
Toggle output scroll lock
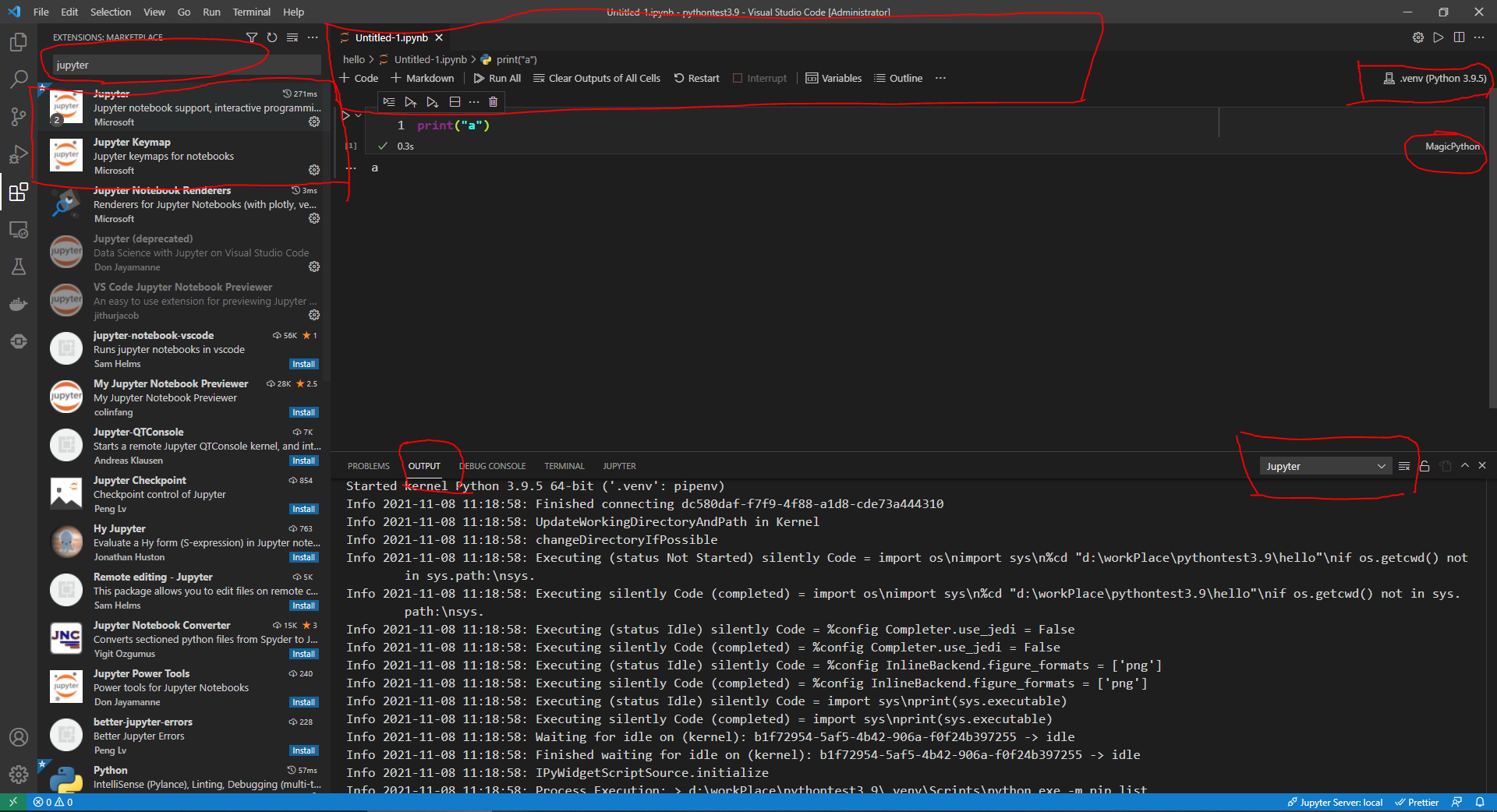coord(1424,466)
